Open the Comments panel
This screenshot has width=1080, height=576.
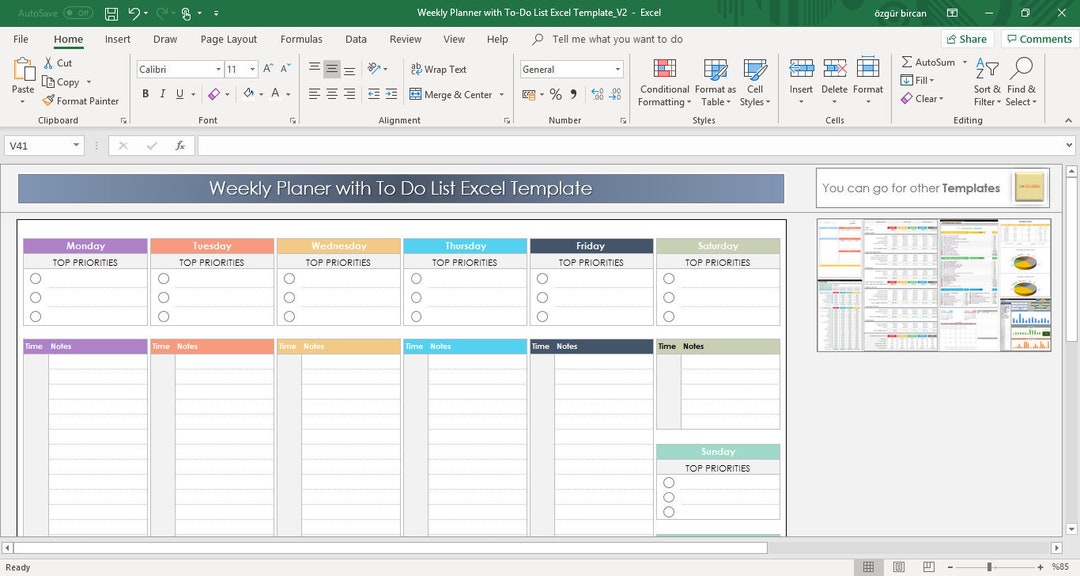pos(1039,38)
